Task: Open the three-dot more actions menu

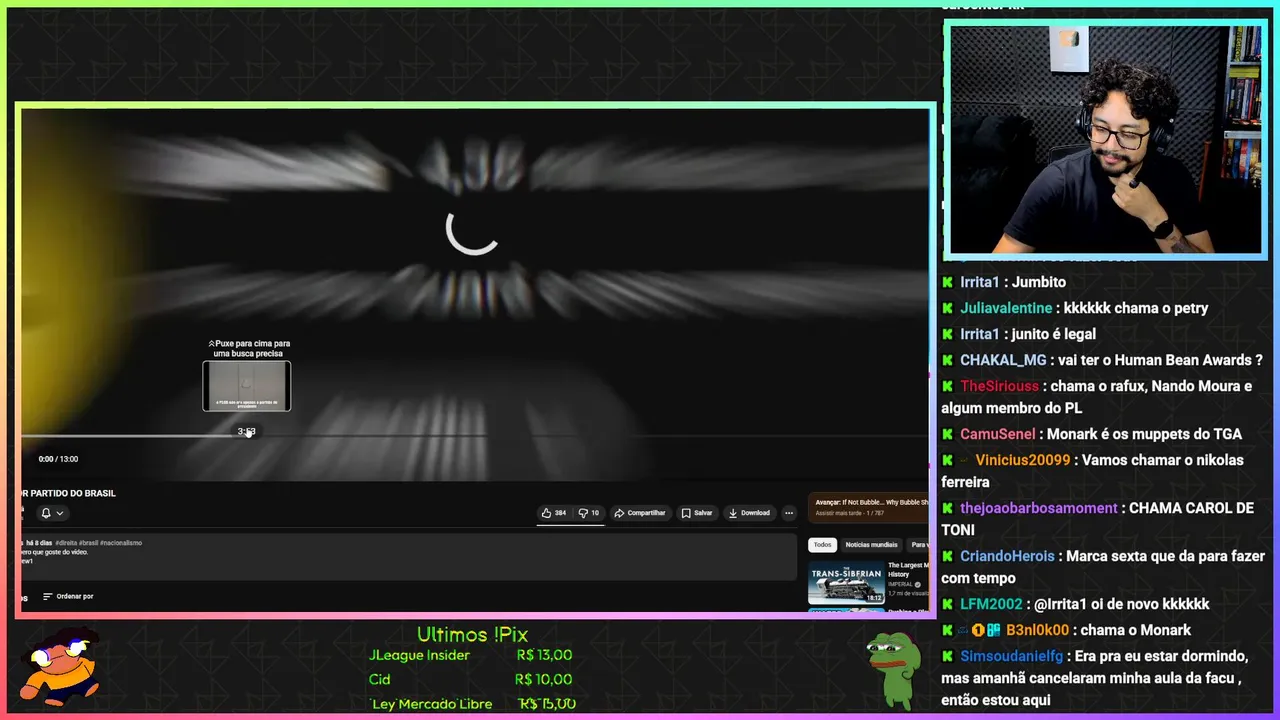Action: [789, 513]
